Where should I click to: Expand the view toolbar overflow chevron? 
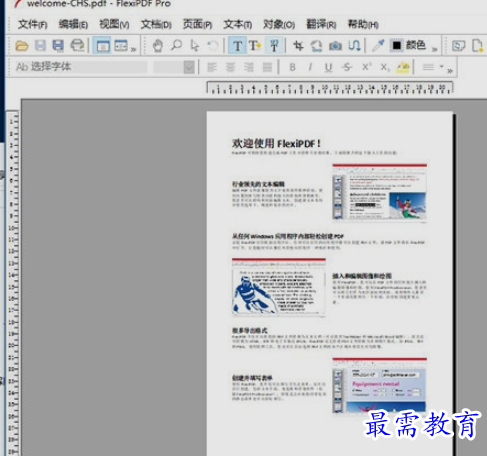[x=134, y=49]
